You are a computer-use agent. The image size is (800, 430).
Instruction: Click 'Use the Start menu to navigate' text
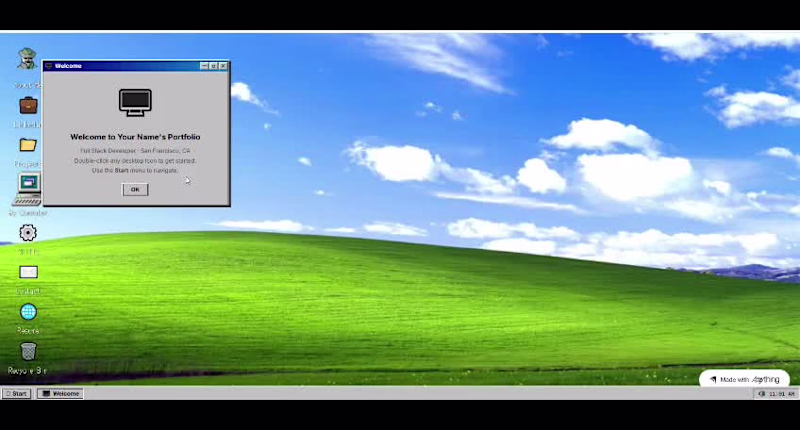135,170
